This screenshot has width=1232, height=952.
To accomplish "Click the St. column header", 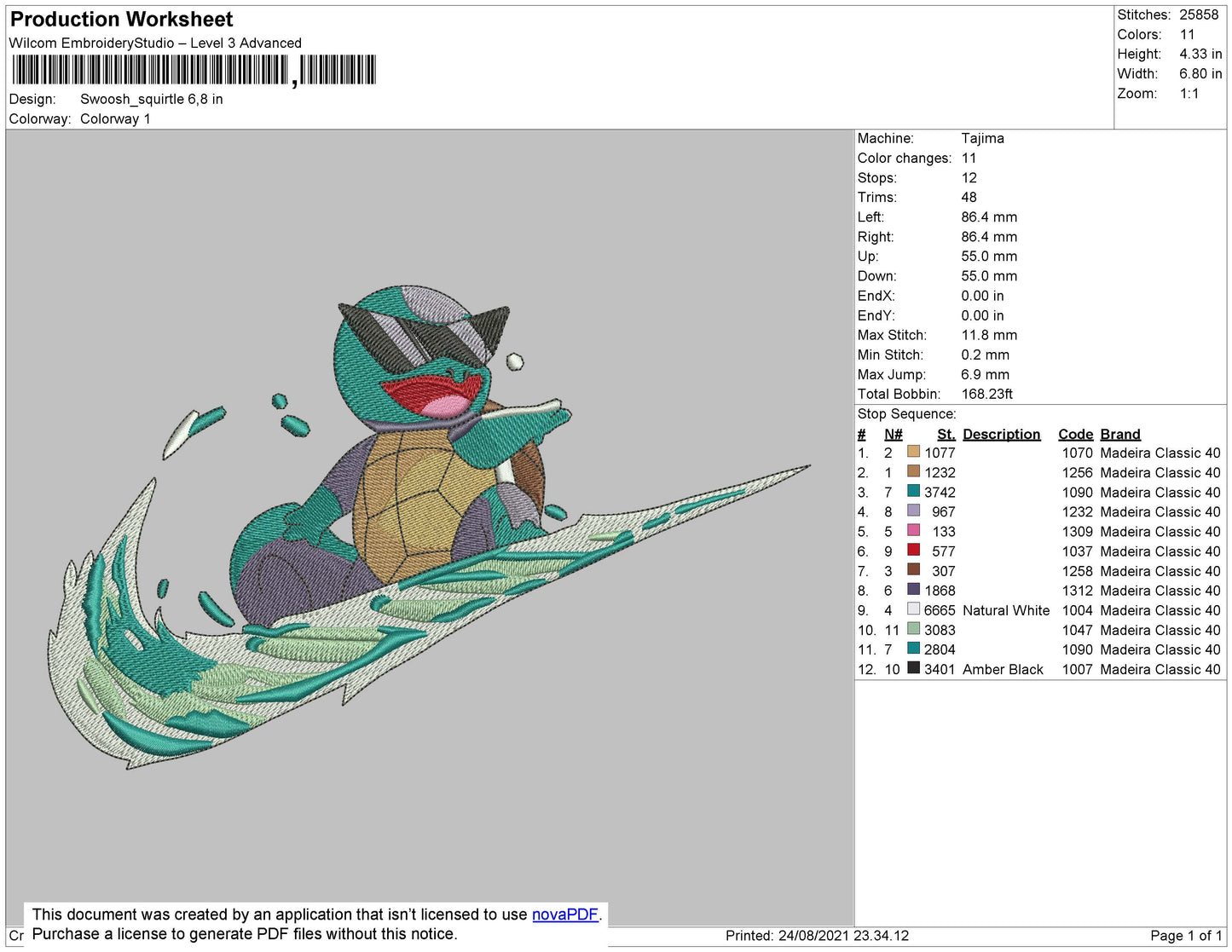I will (946, 434).
